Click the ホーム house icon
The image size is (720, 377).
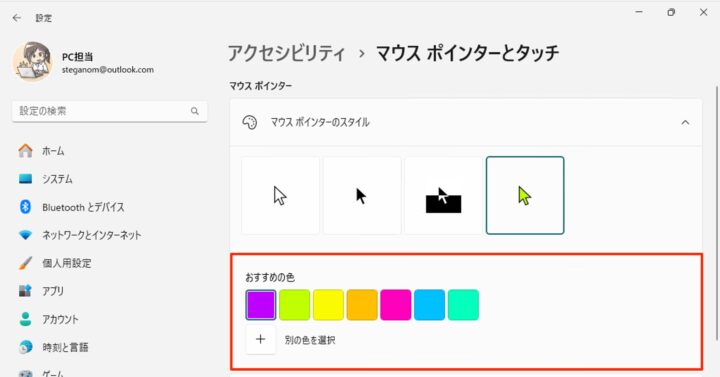pos(26,151)
